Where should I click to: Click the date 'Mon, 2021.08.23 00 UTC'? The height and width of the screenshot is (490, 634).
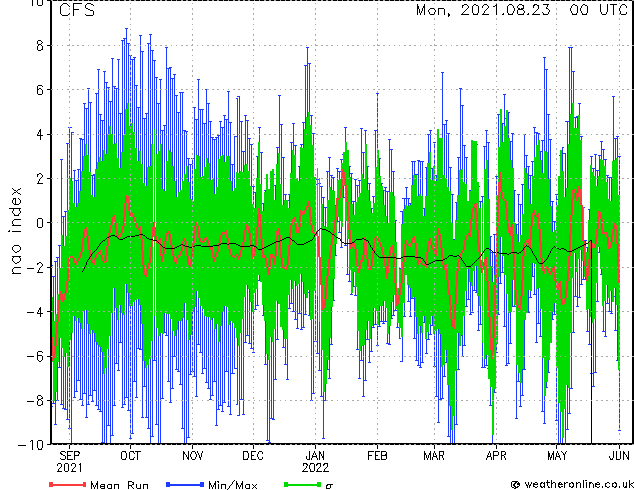pyautogui.click(x=522, y=10)
